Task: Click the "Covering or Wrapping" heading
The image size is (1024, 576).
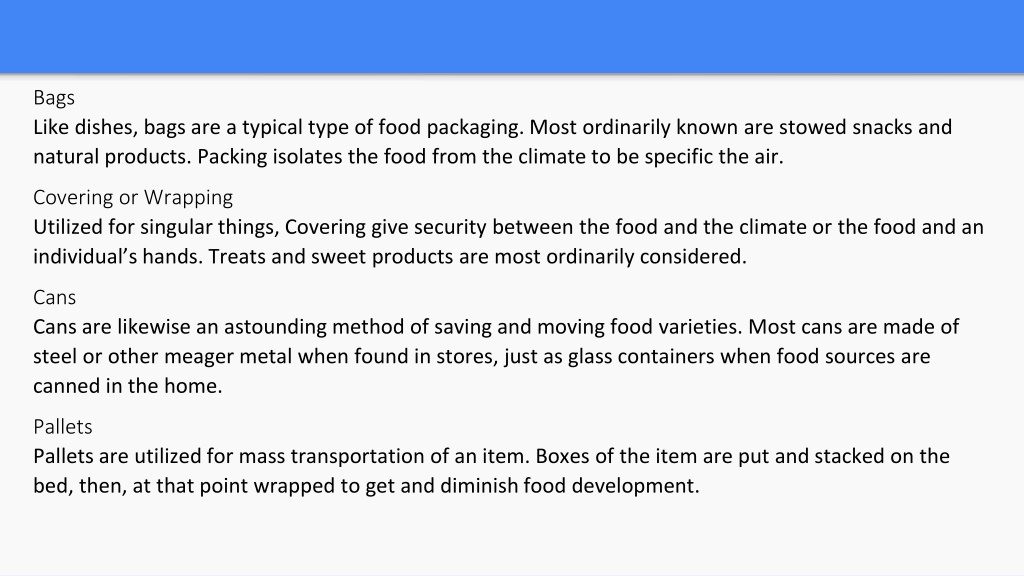Action: pos(133,197)
